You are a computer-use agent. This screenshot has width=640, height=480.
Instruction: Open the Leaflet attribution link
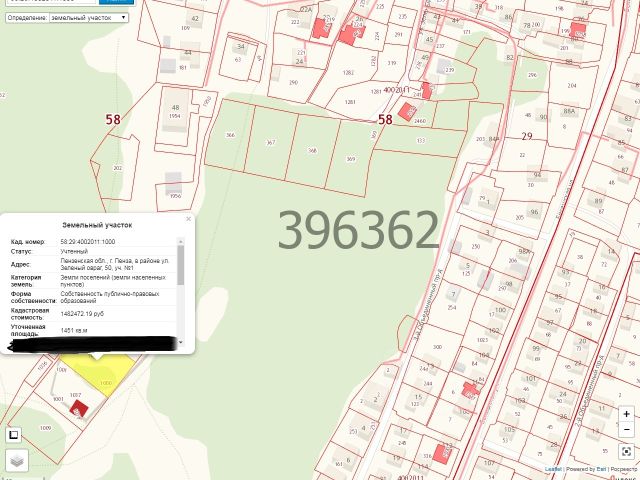(x=552, y=468)
